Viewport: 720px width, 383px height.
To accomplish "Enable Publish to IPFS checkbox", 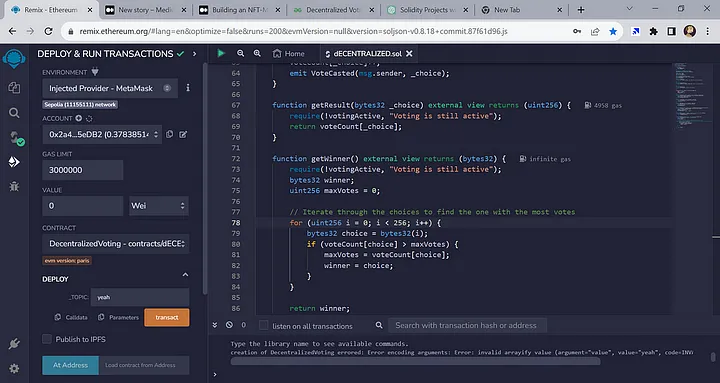I will click(47, 339).
